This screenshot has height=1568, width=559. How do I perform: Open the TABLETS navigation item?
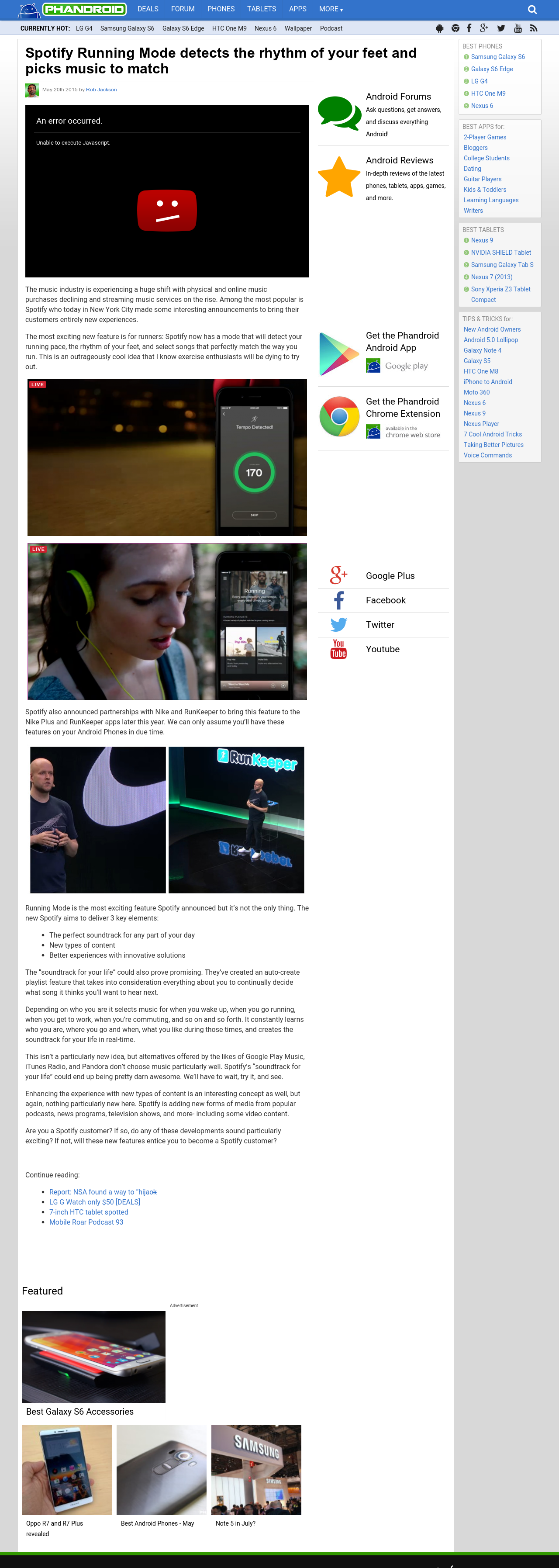pyautogui.click(x=262, y=9)
